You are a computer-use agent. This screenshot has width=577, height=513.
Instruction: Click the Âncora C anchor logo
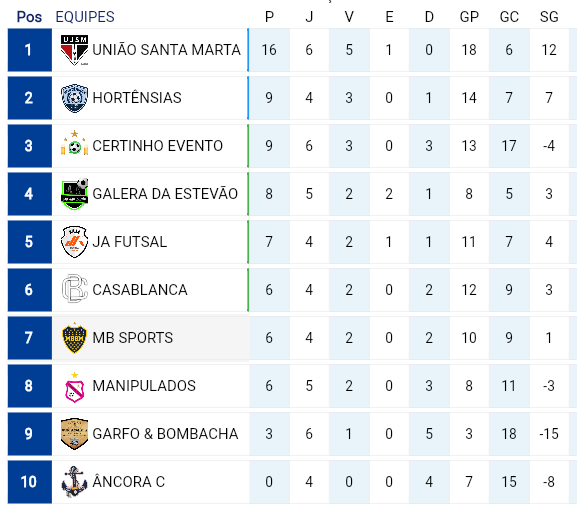(x=74, y=482)
